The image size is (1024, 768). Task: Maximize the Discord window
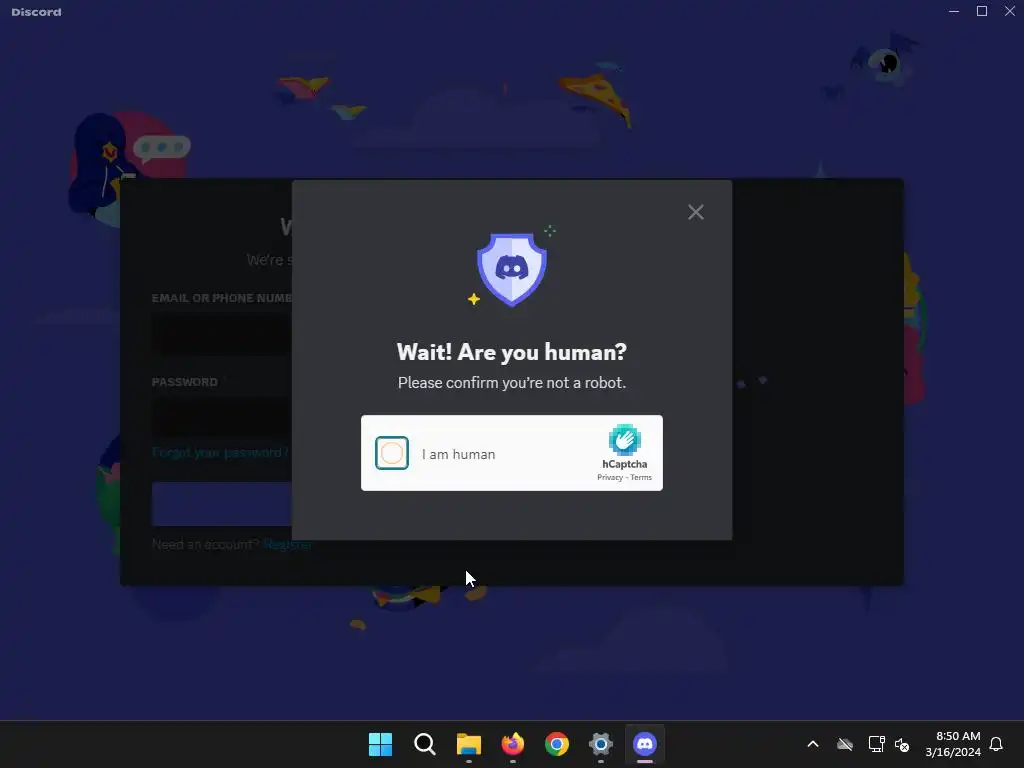tap(982, 11)
